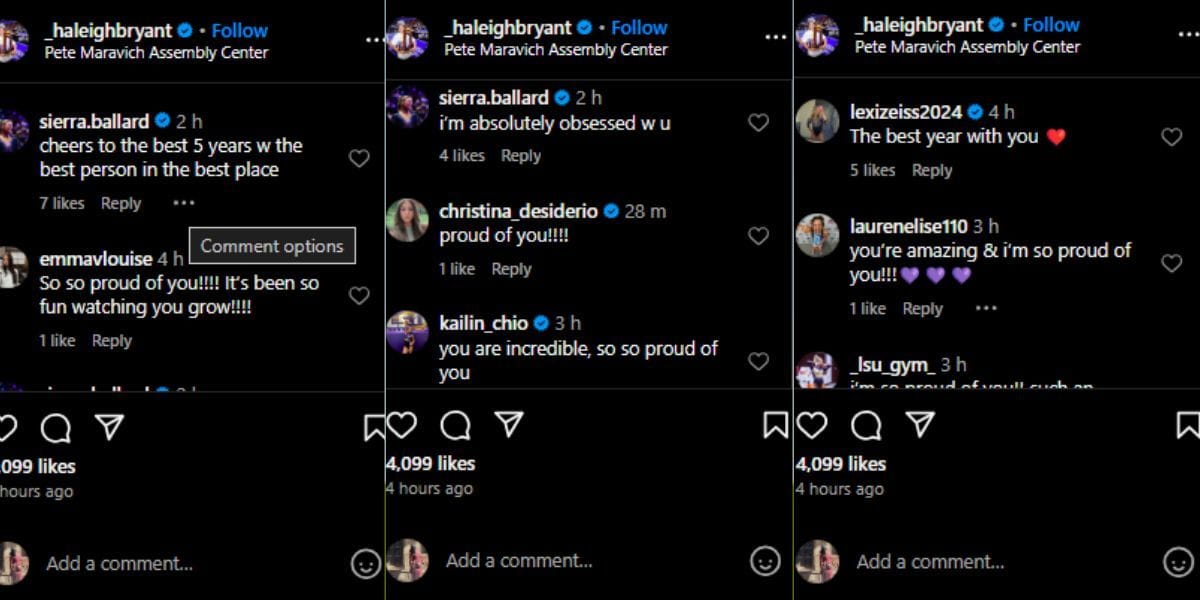The width and height of the screenshot is (1200, 600).
Task: Toggle like on sierra.ballard's comment heart
Action: pos(759,122)
